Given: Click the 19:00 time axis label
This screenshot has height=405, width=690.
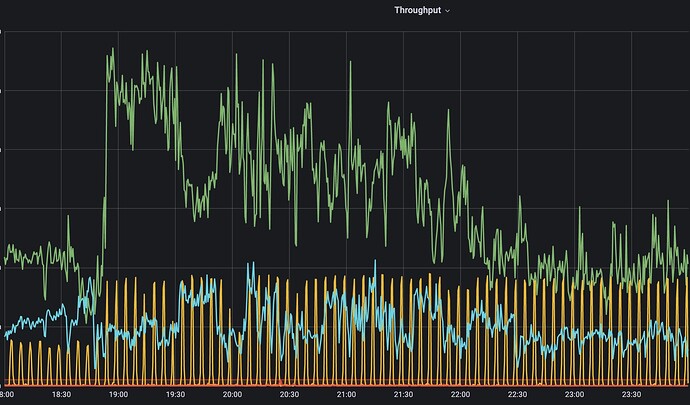Looking at the screenshot, I should [x=118, y=394].
